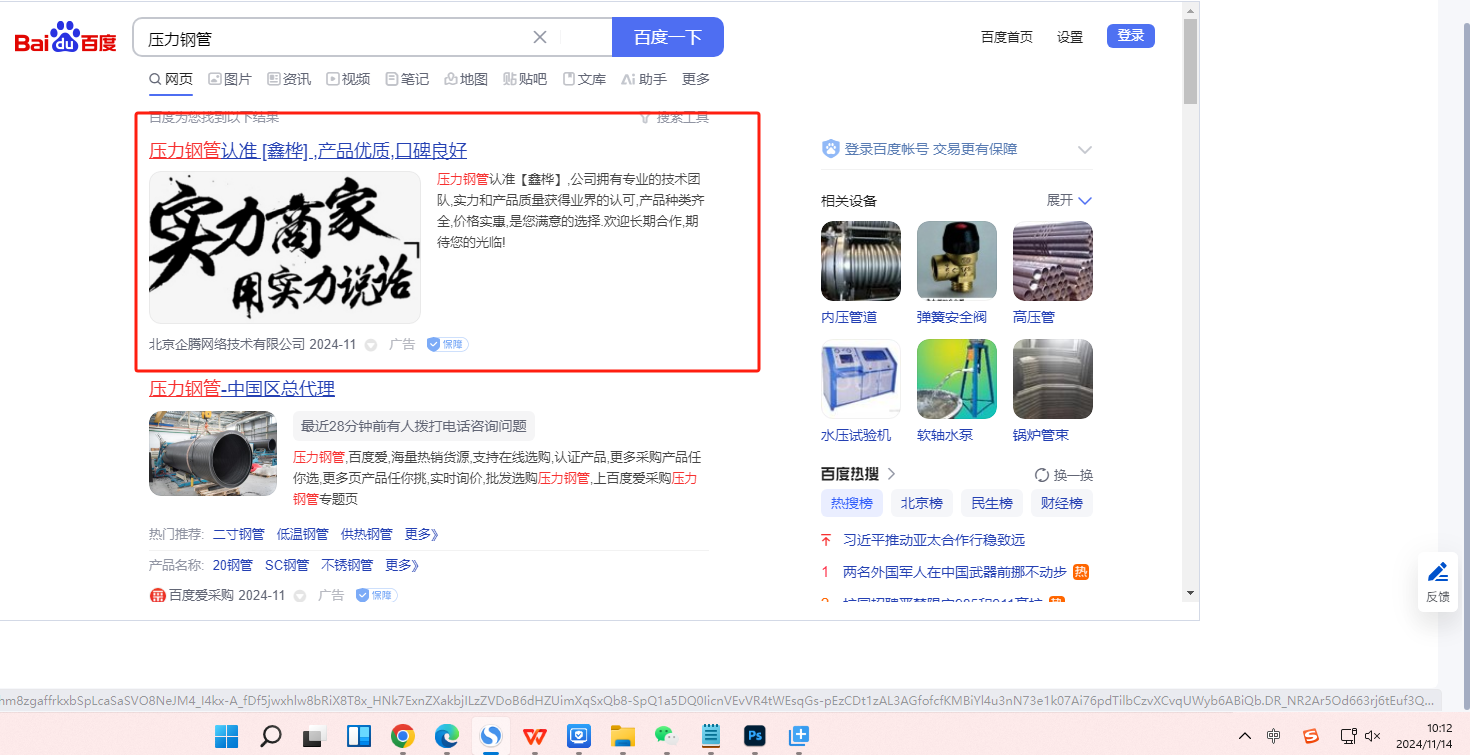Switch to the 图片 tab
The width and height of the screenshot is (1470, 755).
(230, 79)
